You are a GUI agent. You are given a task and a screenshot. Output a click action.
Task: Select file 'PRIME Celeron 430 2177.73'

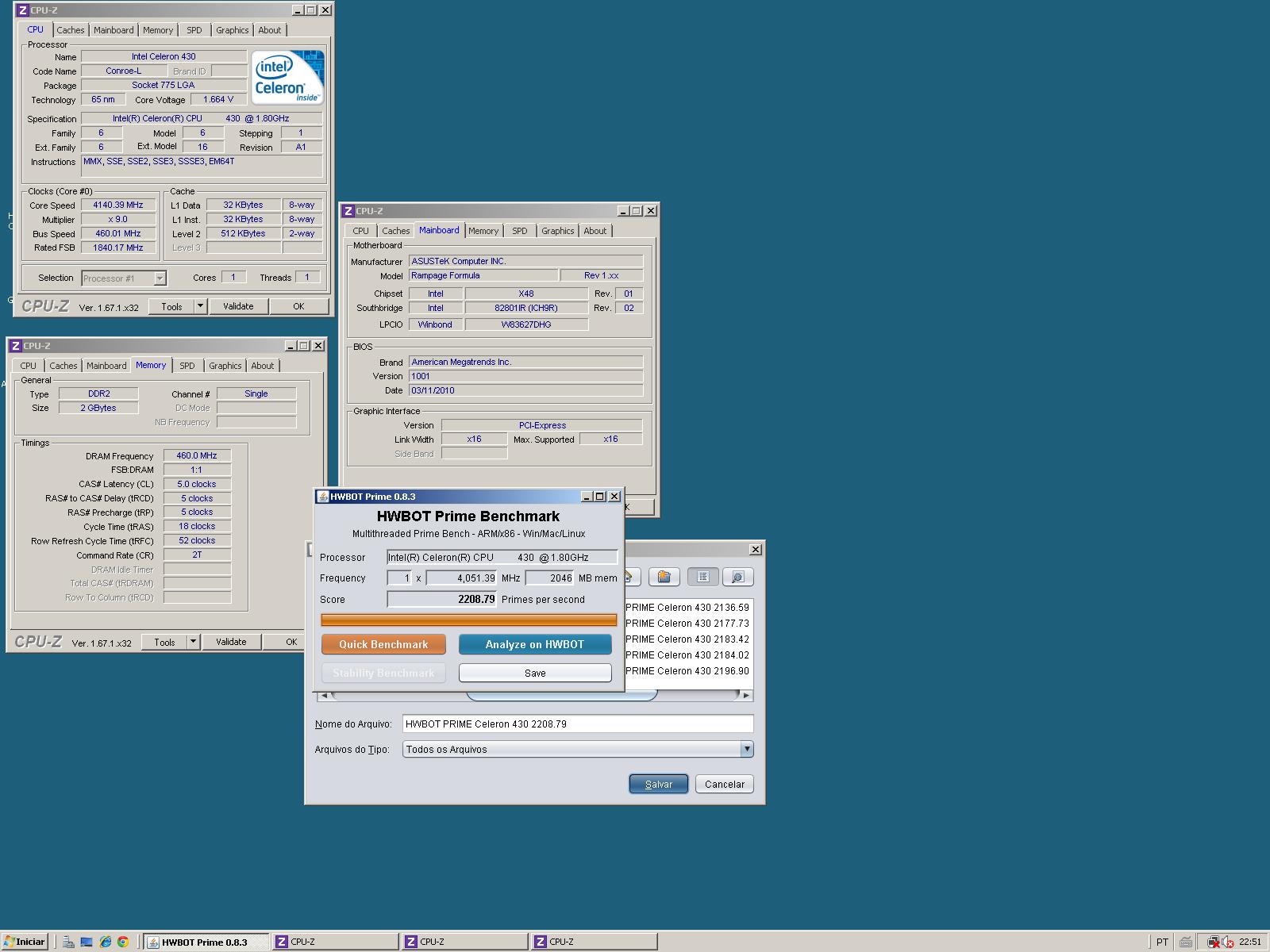687,624
